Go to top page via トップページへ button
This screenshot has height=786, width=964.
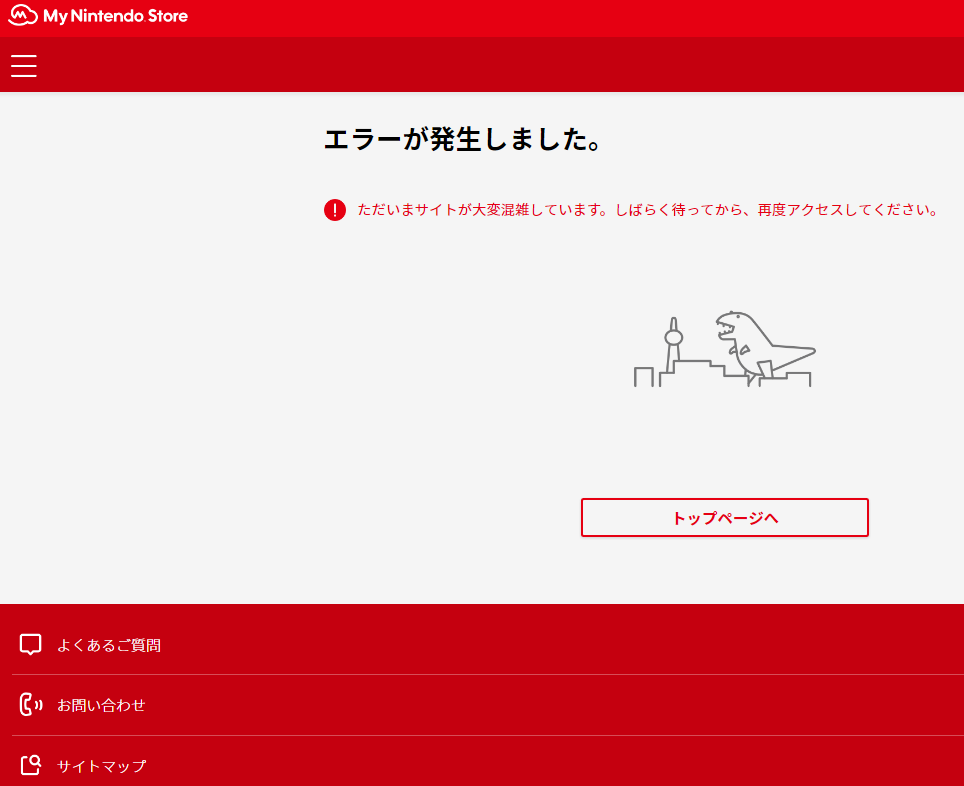point(724,518)
